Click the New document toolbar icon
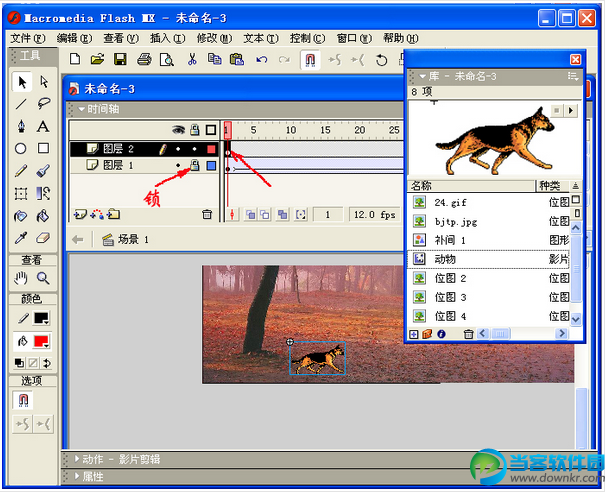Image resolution: width=606 pixels, height=492 pixels. tap(75, 60)
